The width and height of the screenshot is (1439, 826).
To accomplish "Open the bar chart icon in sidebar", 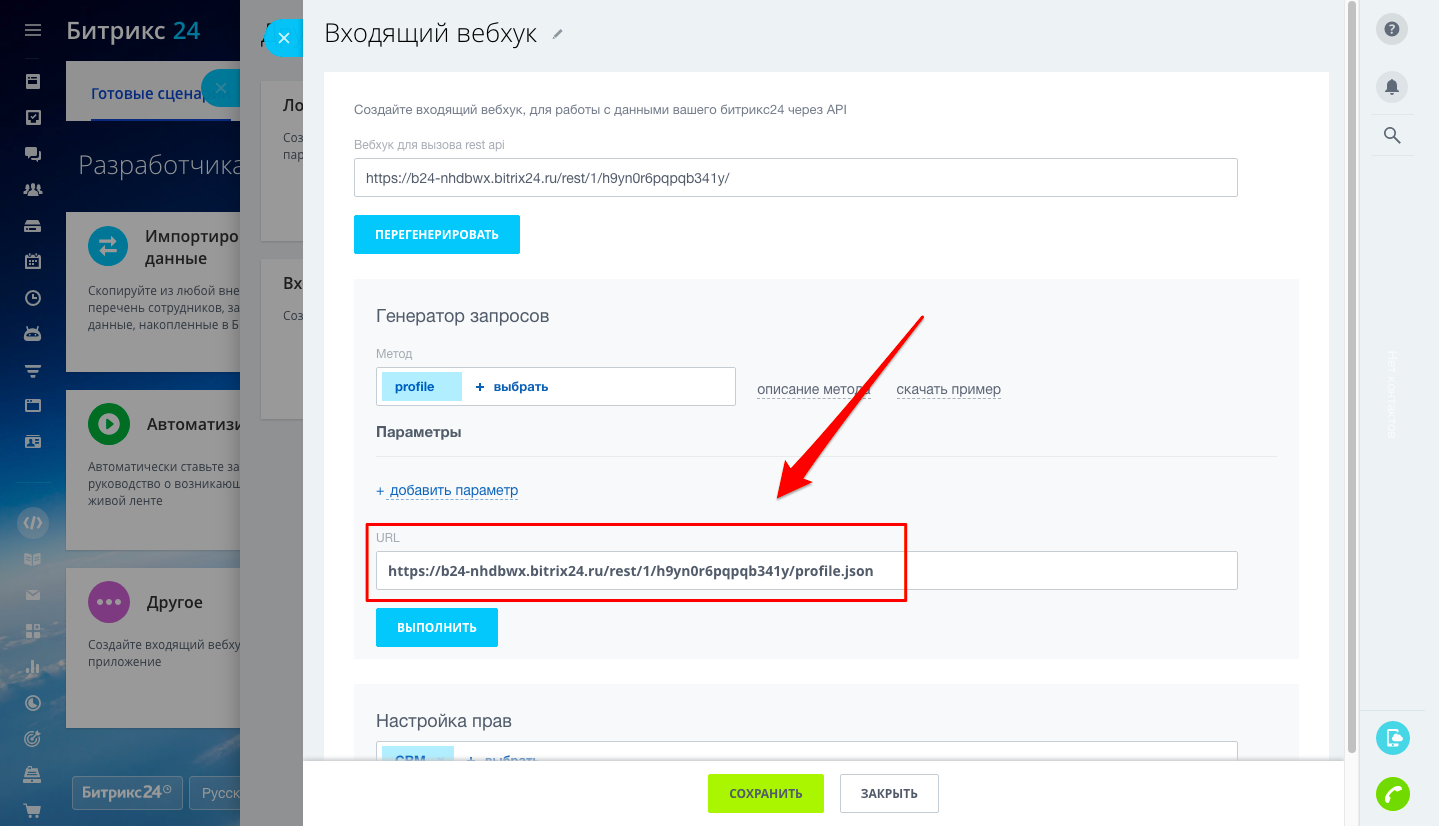I will (x=33, y=667).
